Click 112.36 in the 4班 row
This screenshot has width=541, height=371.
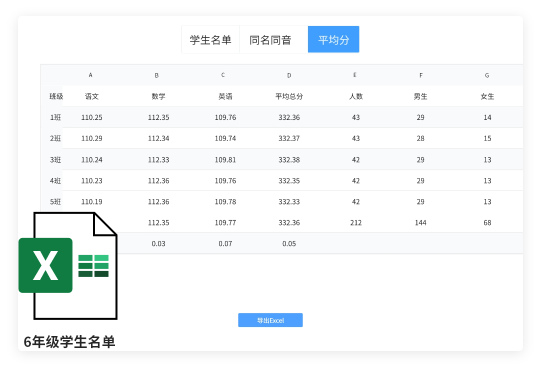(159, 181)
